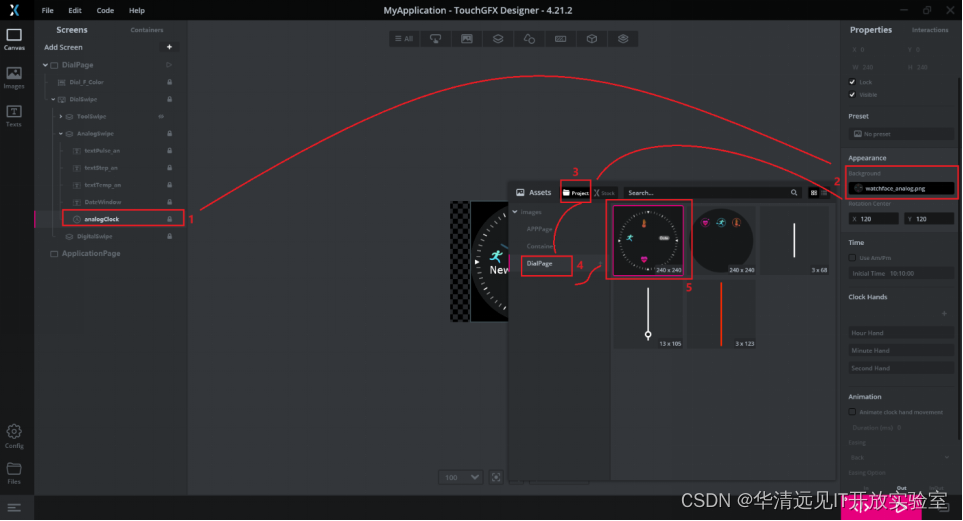963x521 pixels.
Task: Click the play icon beside DialPage screen
Action: [169, 65]
